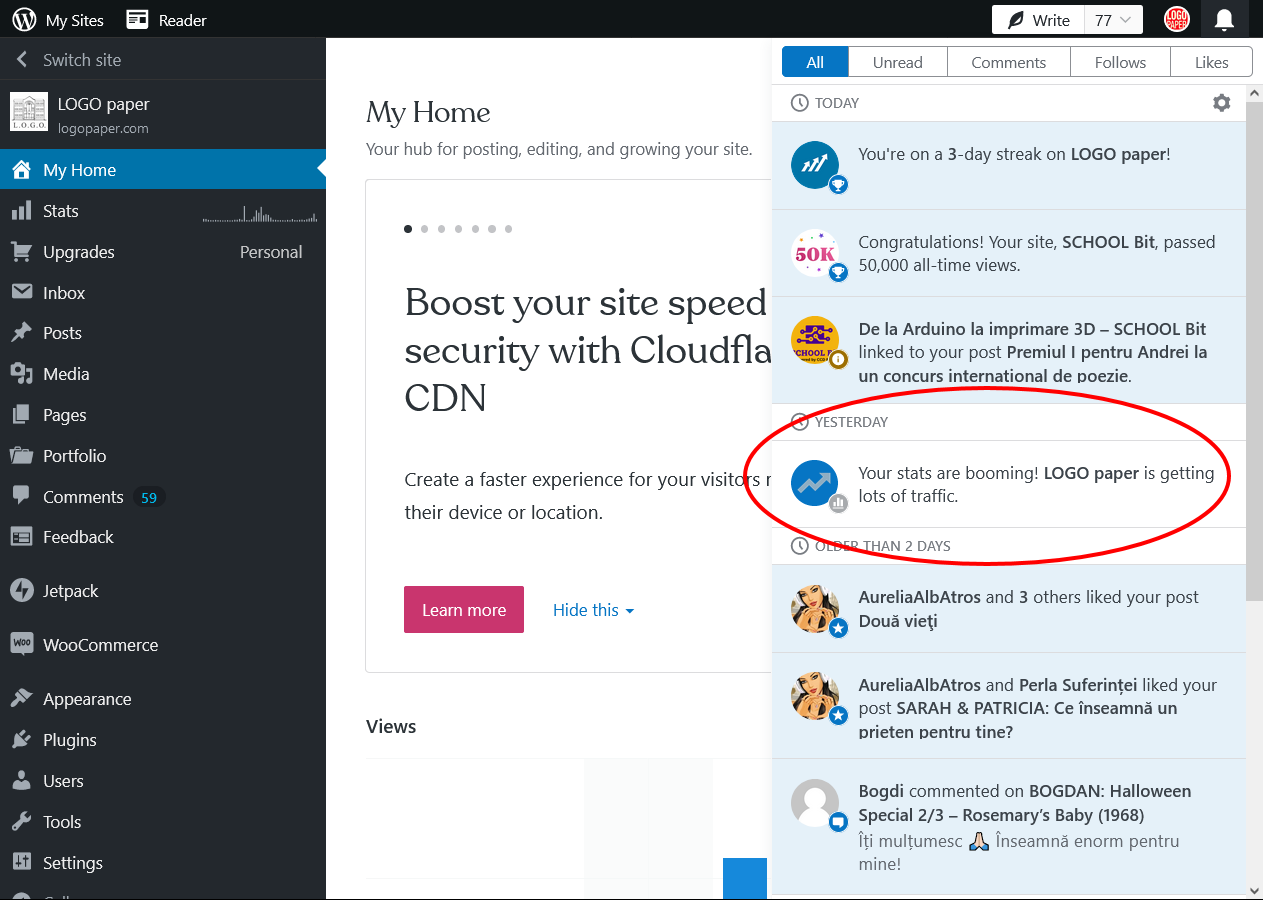Expand the Write drafts count dropdown
The image size is (1263, 900).
click(1114, 20)
